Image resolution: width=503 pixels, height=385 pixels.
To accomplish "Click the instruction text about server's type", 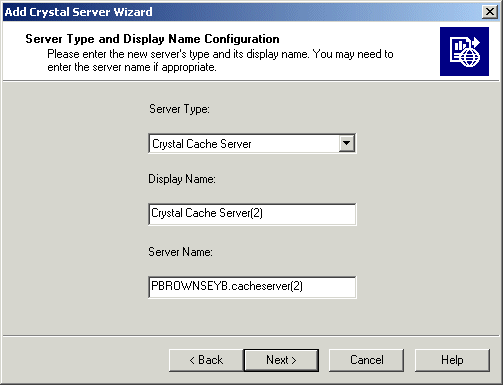I will 220,61.
